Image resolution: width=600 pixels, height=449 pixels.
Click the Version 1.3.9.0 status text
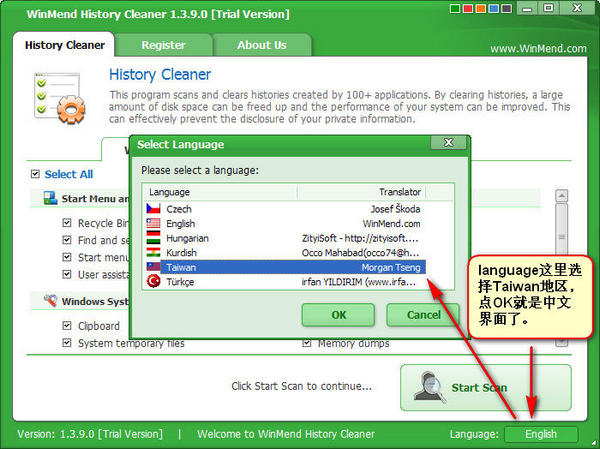(90, 434)
